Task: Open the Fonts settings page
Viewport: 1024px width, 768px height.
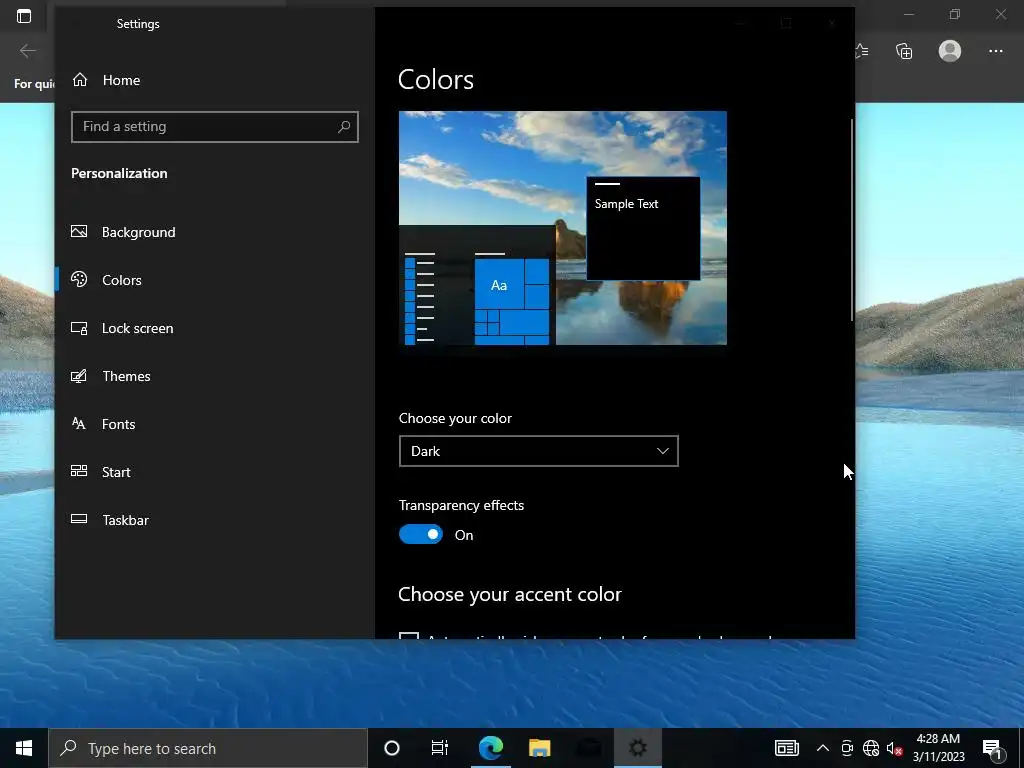Action: [118, 424]
